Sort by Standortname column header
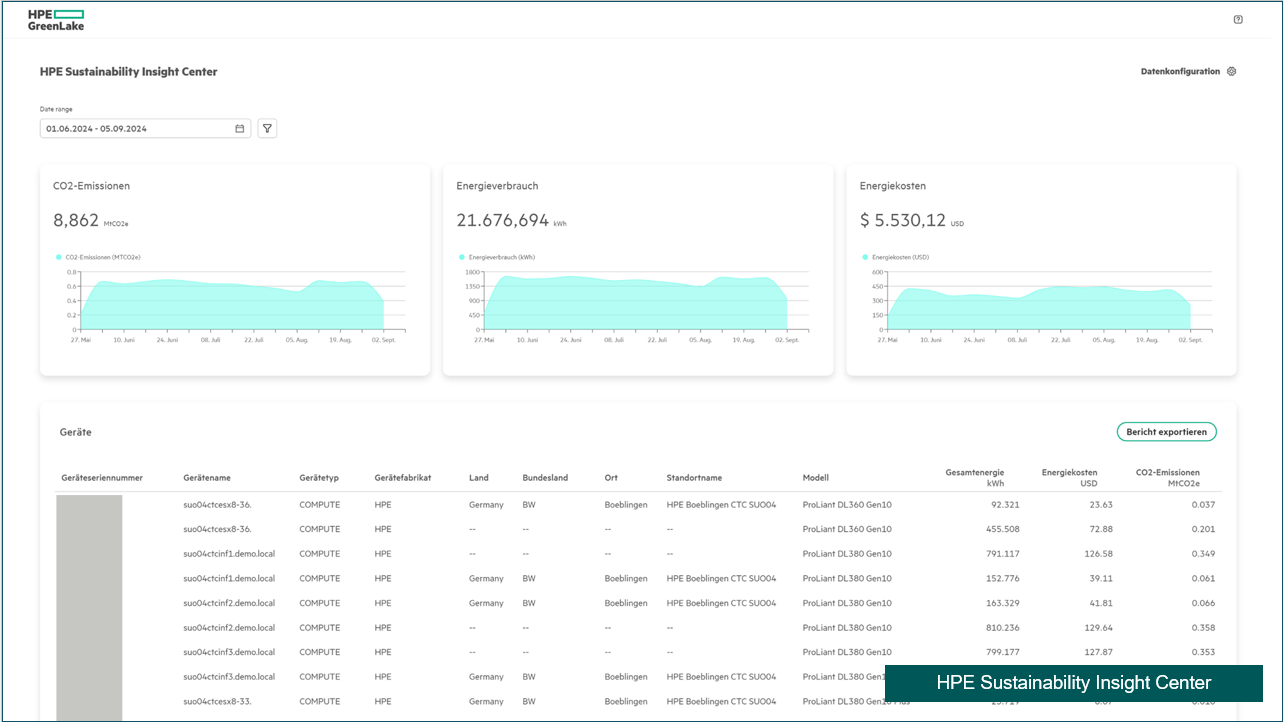The image size is (1284, 722). (x=694, y=478)
